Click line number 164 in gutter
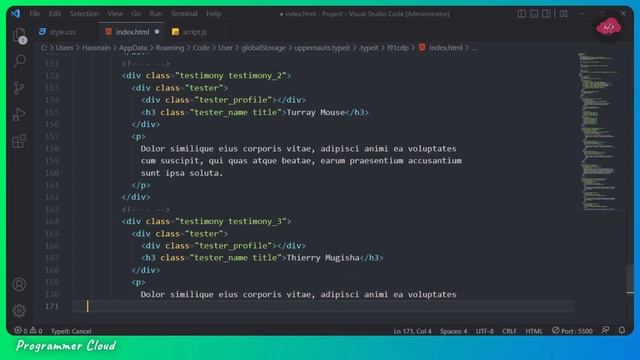 pos(52,222)
